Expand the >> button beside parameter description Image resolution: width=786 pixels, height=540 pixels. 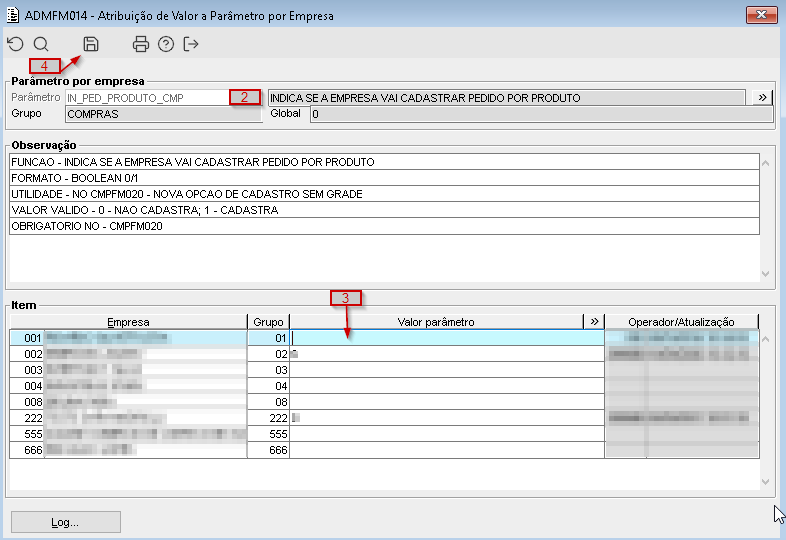point(762,97)
